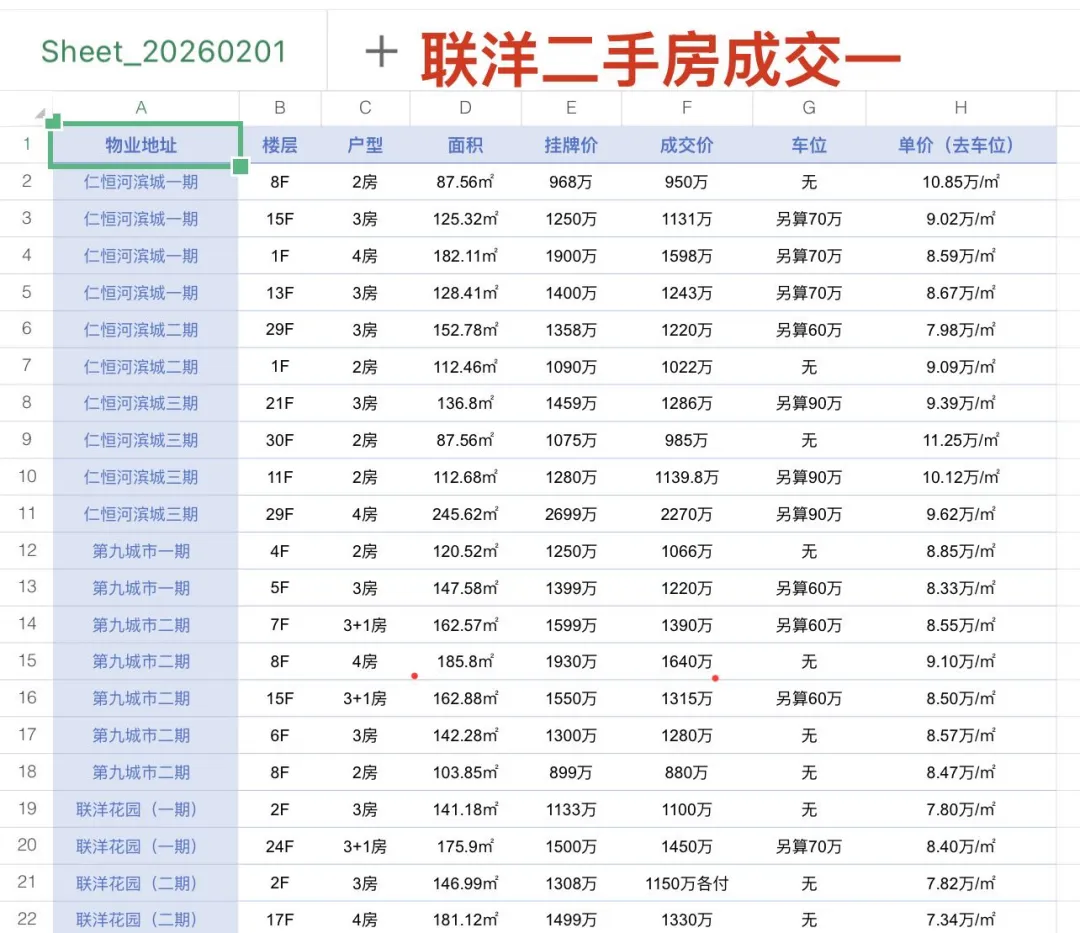Click the add new sheet plus icon
The width and height of the screenshot is (1080, 933).
[381, 52]
